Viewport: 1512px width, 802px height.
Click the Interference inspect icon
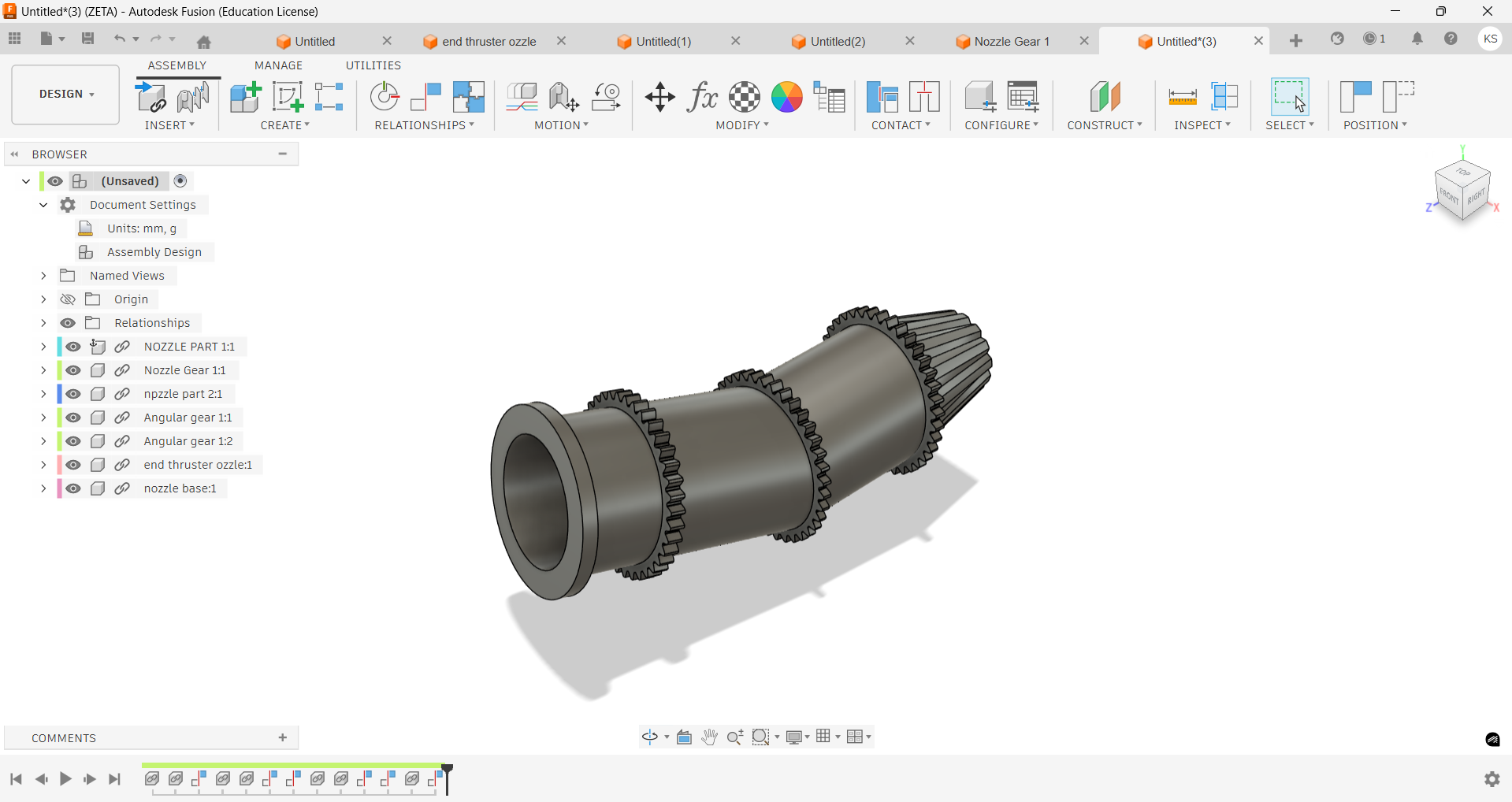[x=1225, y=98]
